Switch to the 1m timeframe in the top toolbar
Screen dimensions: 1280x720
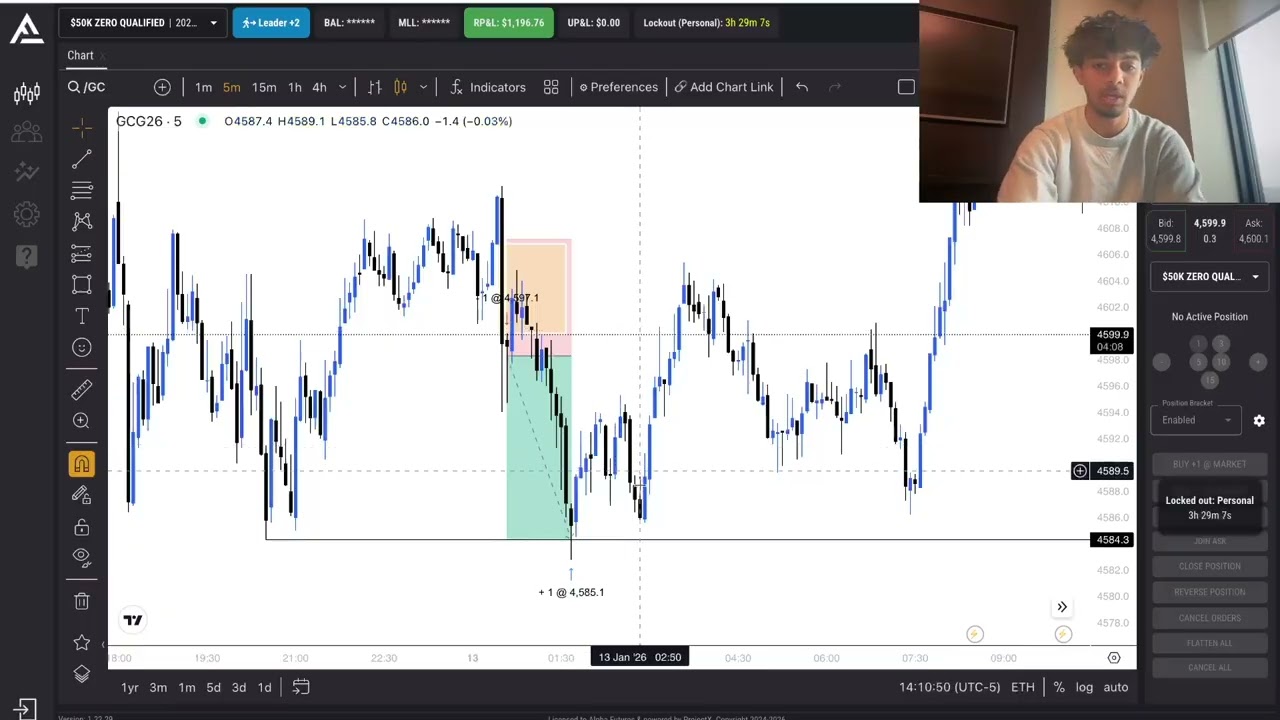(x=203, y=87)
